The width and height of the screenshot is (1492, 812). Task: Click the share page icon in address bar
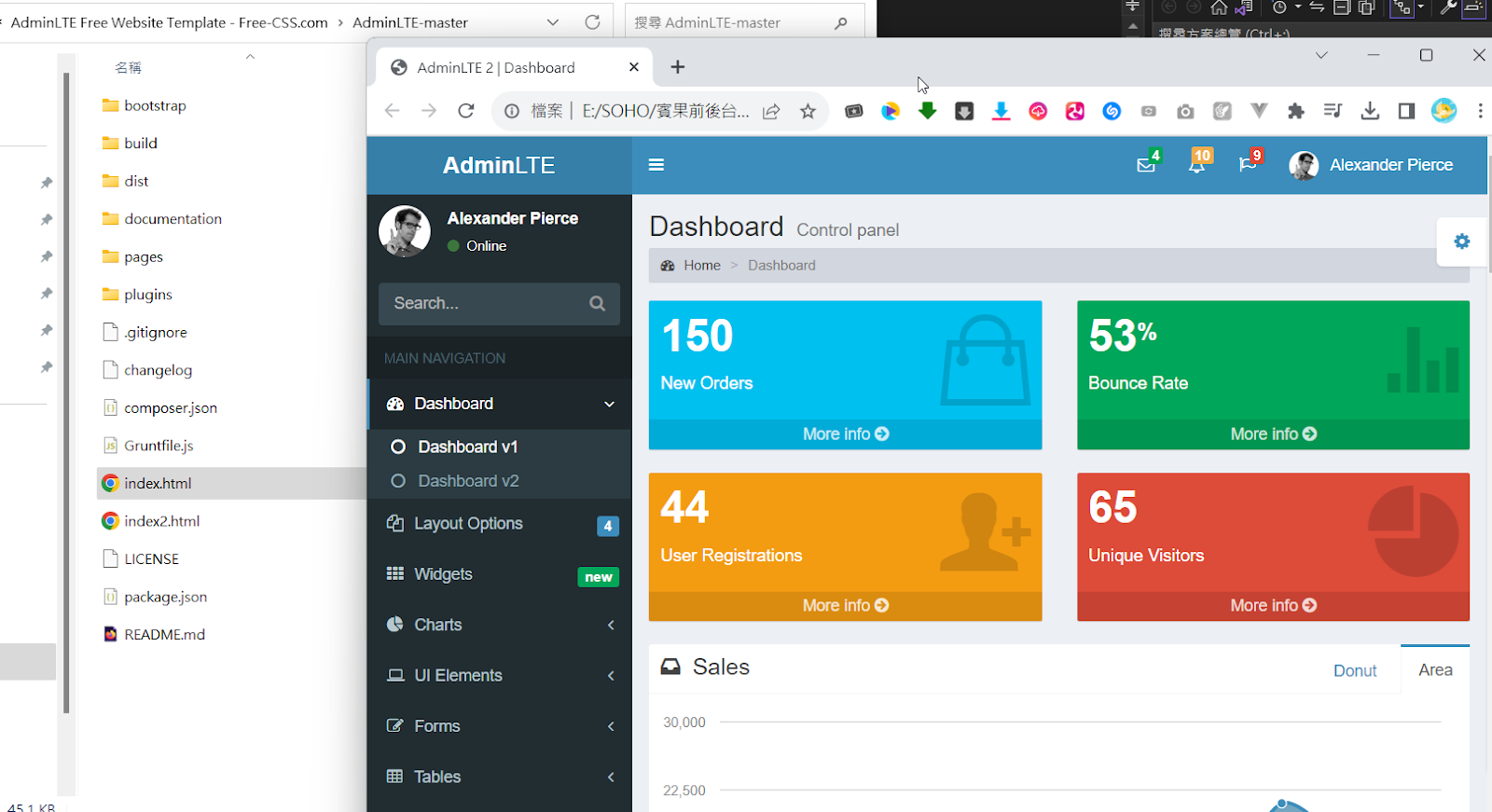click(x=771, y=112)
